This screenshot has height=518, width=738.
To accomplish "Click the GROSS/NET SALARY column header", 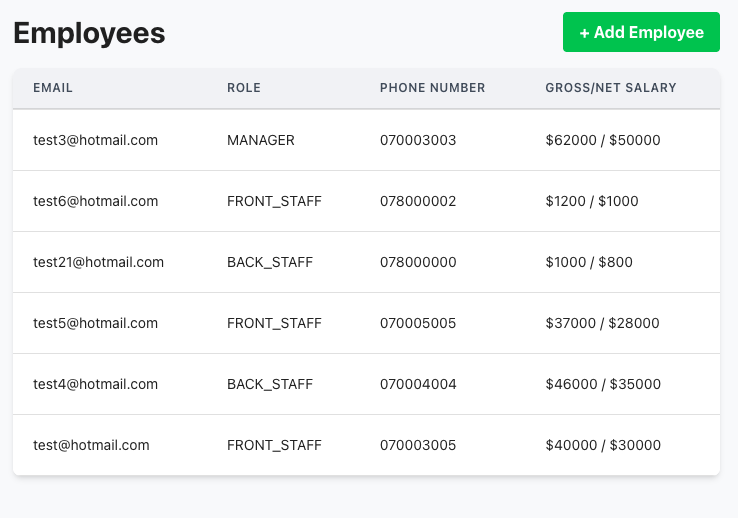I will point(610,88).
